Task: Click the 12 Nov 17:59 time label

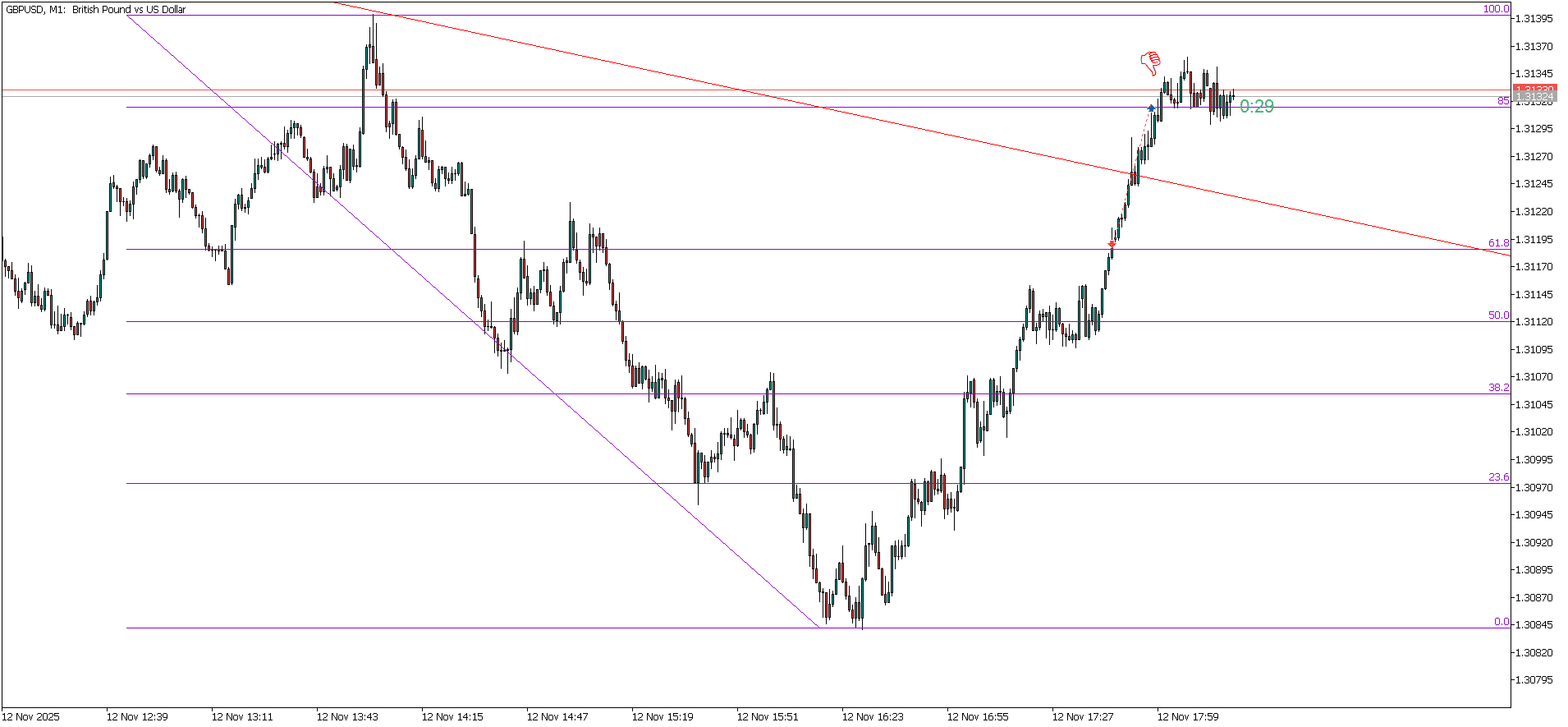Action: pyautogui.click(x=1188, y=716)
